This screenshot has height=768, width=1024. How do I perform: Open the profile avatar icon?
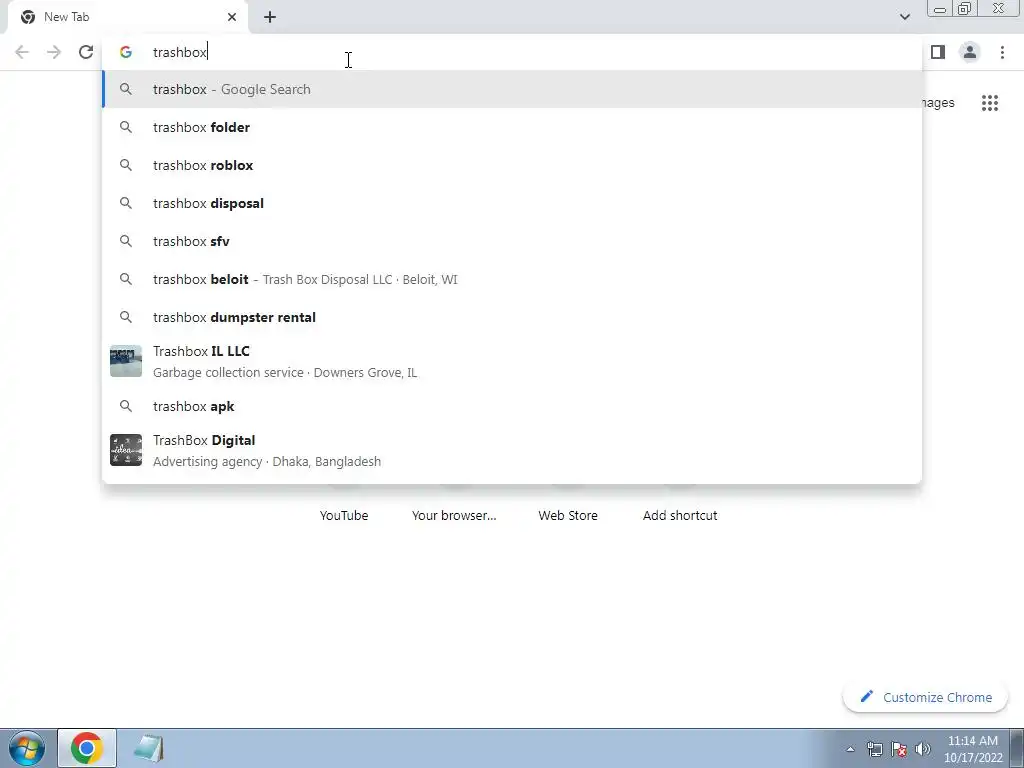970,52
